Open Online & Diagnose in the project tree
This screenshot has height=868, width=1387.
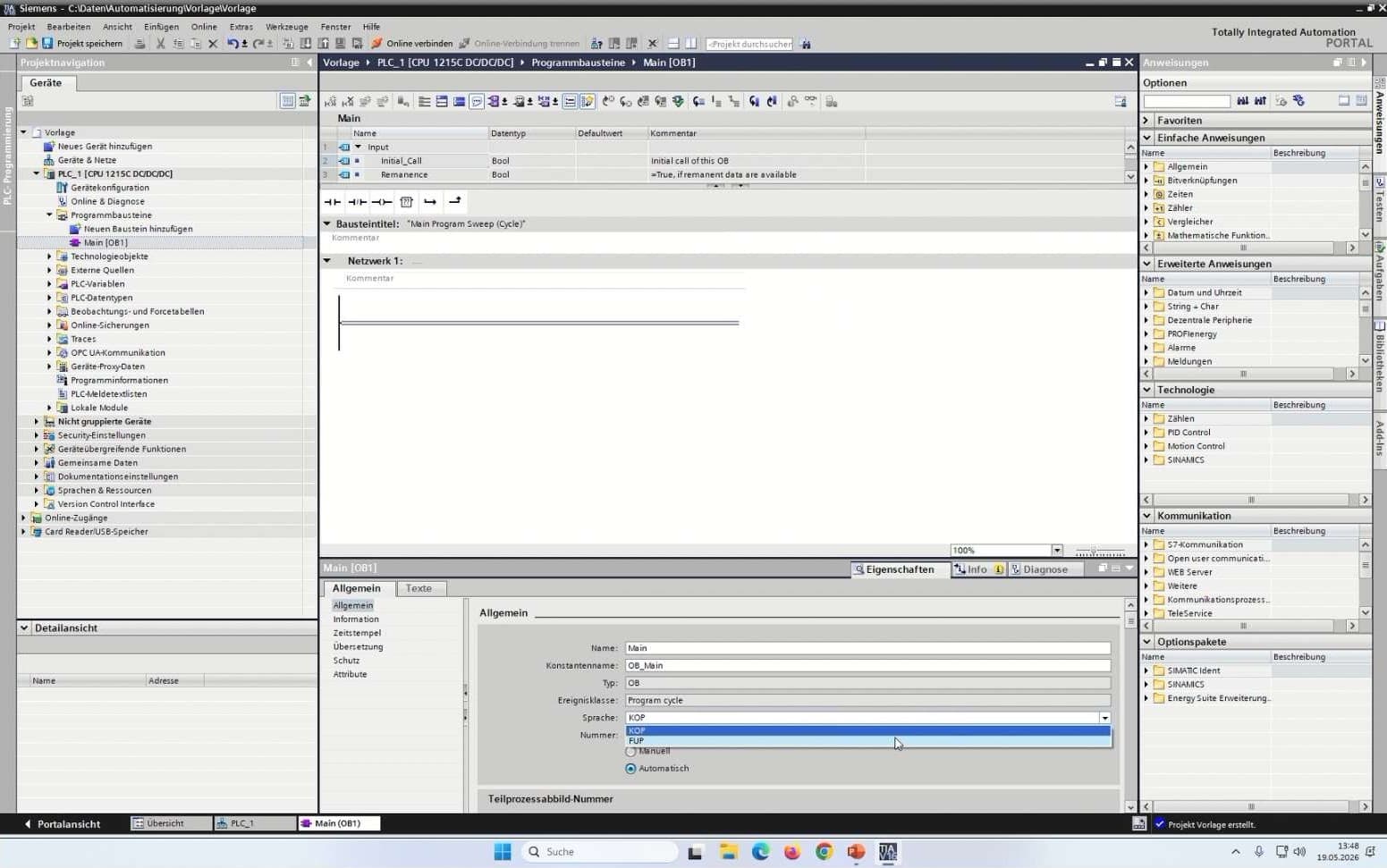pyautogui.click(x=107, y=201)
